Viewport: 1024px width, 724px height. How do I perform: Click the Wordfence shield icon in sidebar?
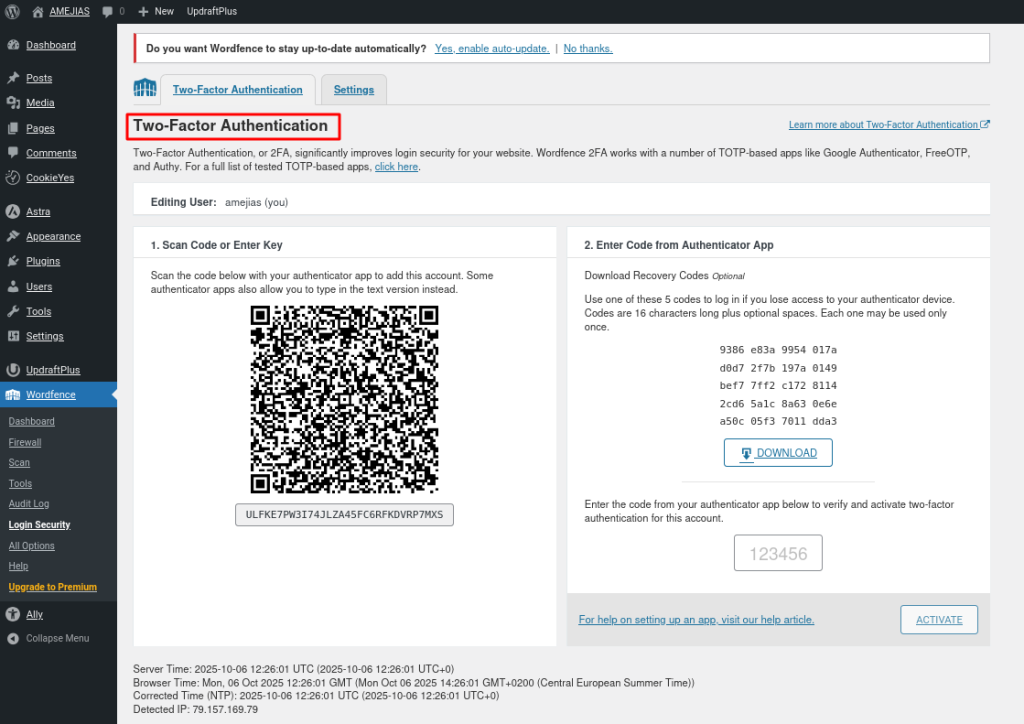(x=13, y=395)
